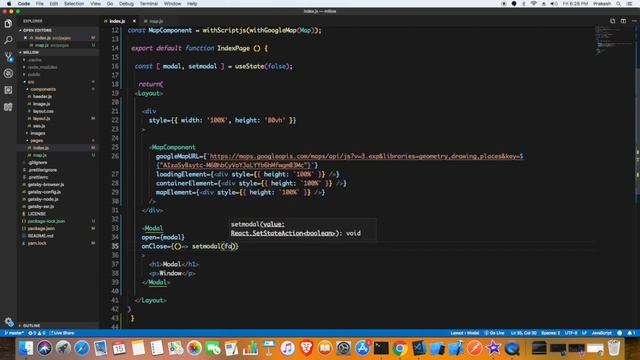Open the Search view in activity bar

(8, 40)
